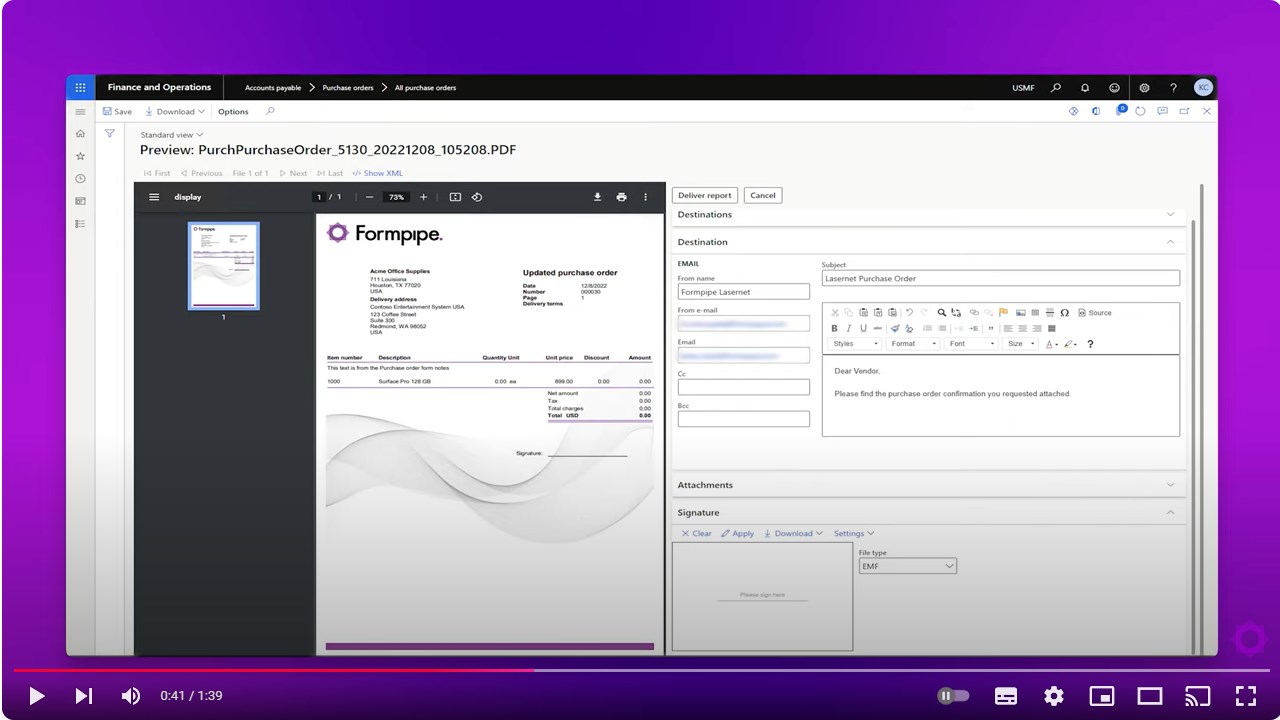Toggle YouTube subtitles button

[1006, 696]
